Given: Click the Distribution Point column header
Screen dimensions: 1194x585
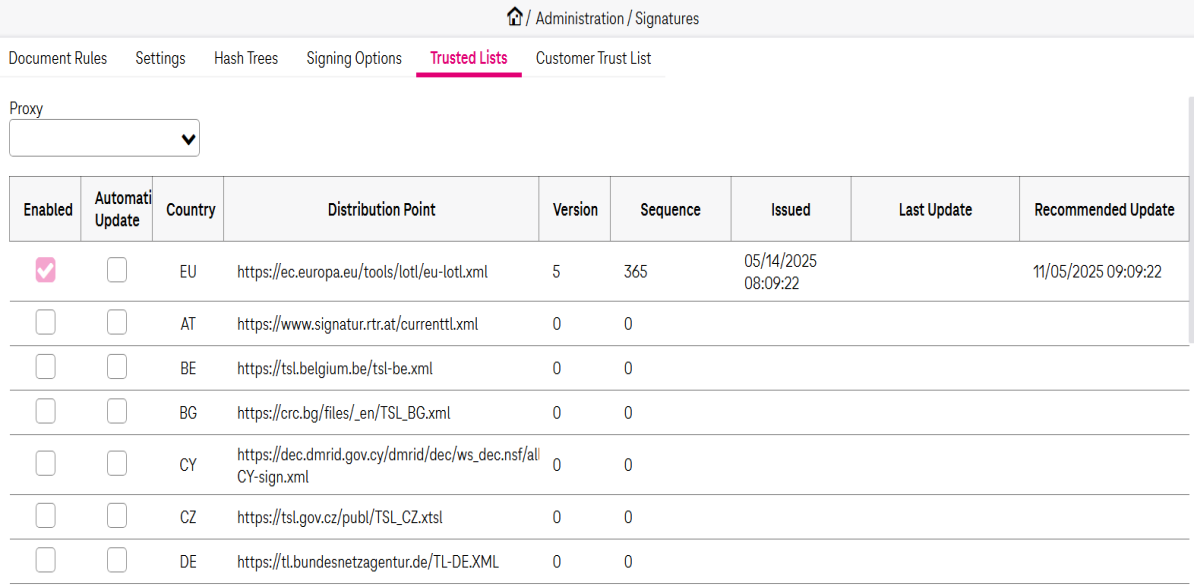Looking at the screenshot, I should [381, 210].
